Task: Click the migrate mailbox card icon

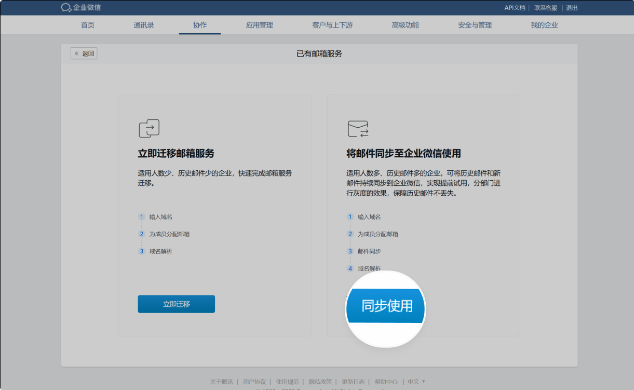Action: click(149, 129)
